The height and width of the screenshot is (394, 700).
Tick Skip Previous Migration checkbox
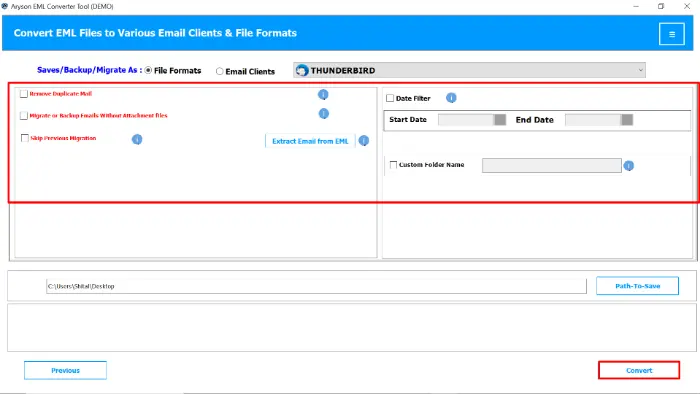[25, 138]
